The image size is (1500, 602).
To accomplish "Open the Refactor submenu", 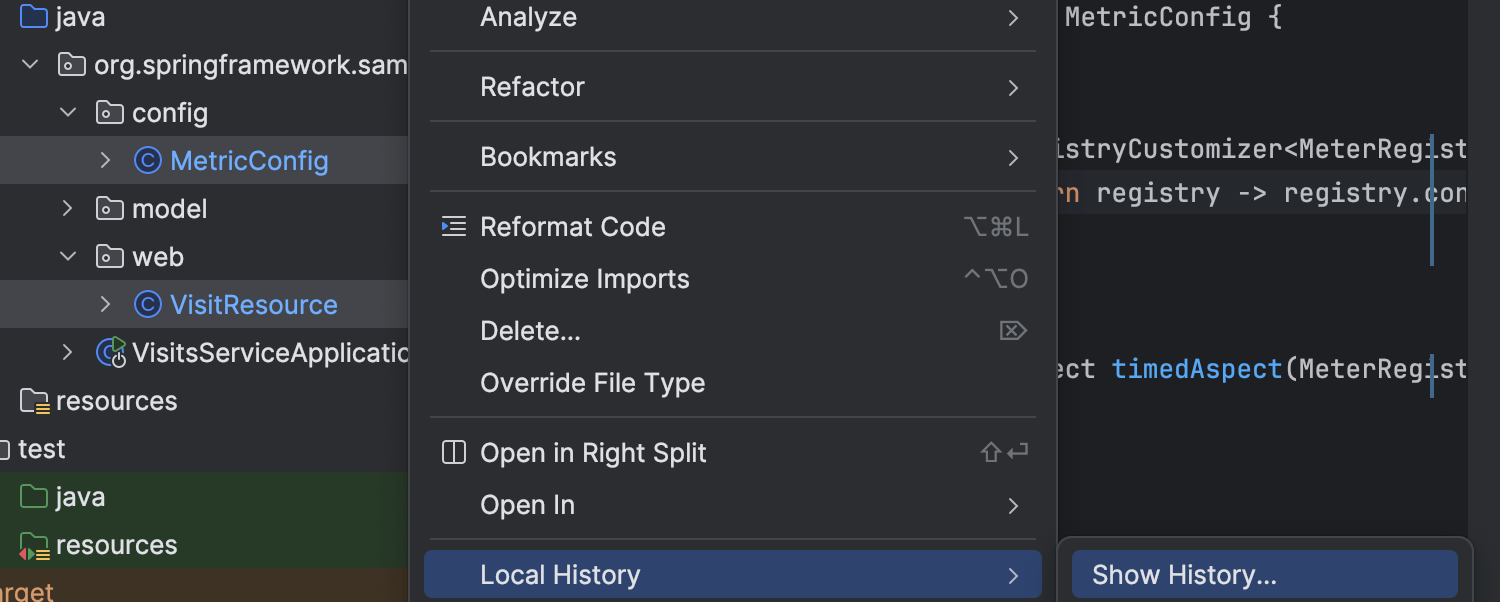I will point(732,87).
